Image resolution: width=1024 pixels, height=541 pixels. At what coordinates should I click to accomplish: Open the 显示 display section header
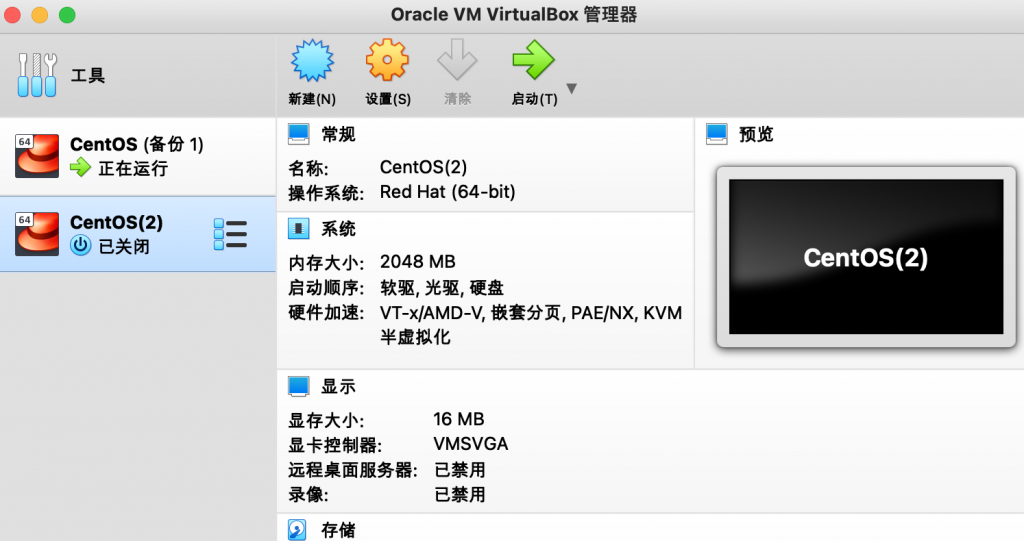(x=338, y=387)
